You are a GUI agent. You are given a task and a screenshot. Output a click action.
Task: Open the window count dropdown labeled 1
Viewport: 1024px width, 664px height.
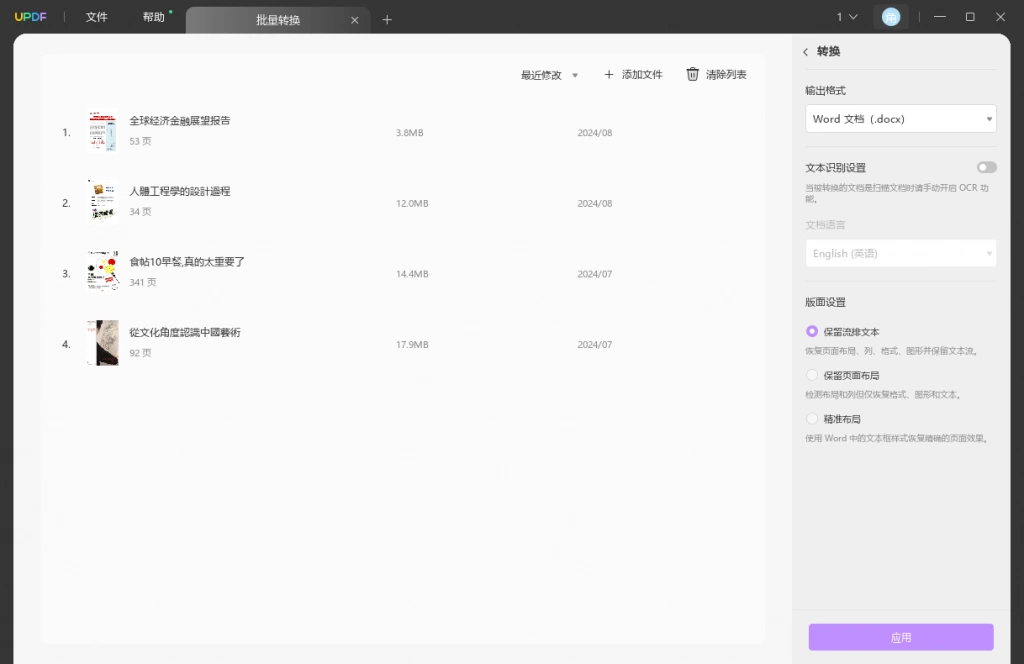click(847, 17)
